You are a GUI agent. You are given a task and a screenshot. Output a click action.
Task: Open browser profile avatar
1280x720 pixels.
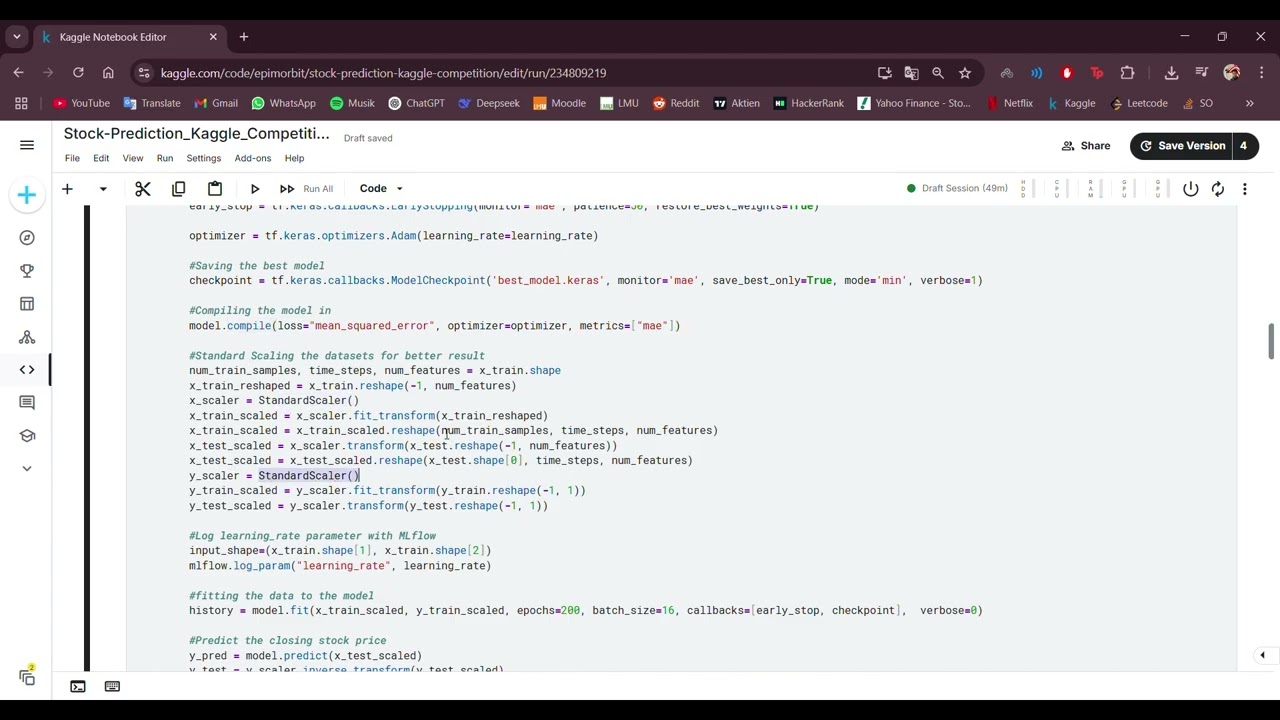[x=1232, y=73]
